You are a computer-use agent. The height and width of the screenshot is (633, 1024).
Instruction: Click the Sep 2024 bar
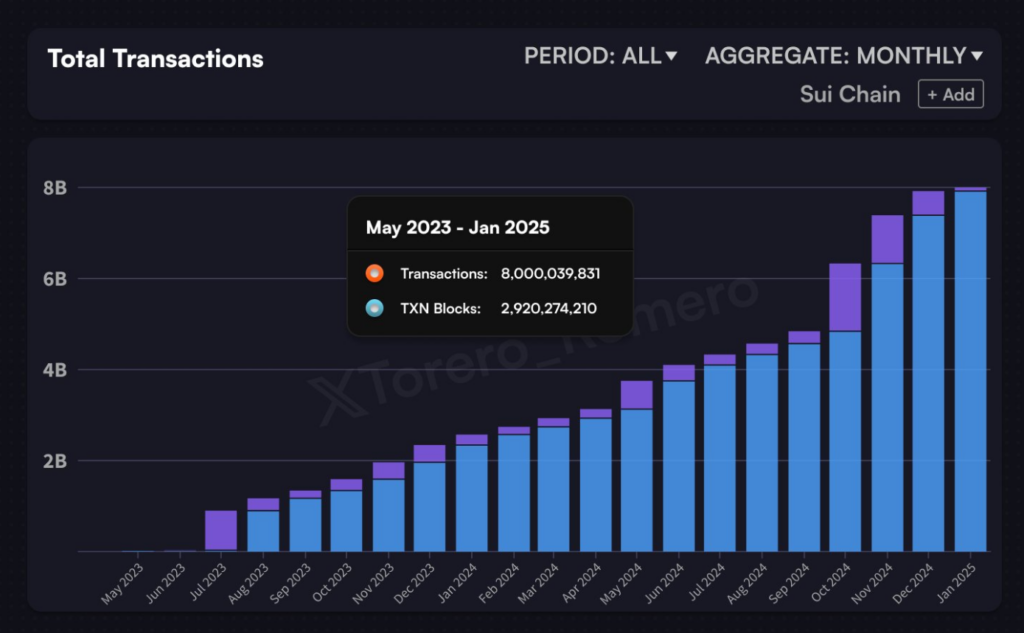pos(804,442)
